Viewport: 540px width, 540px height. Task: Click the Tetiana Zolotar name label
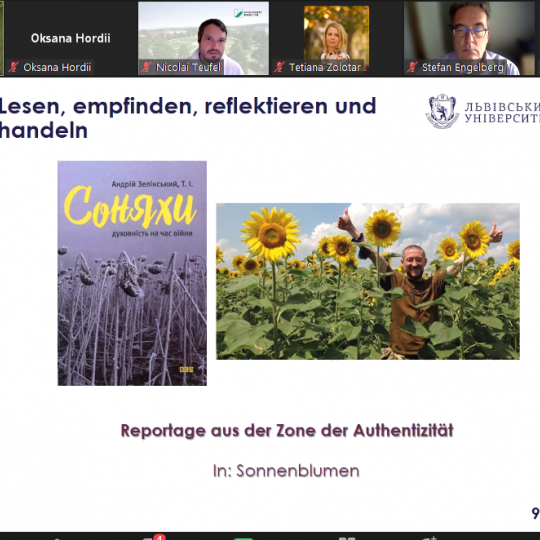click(x=325, y=67)
